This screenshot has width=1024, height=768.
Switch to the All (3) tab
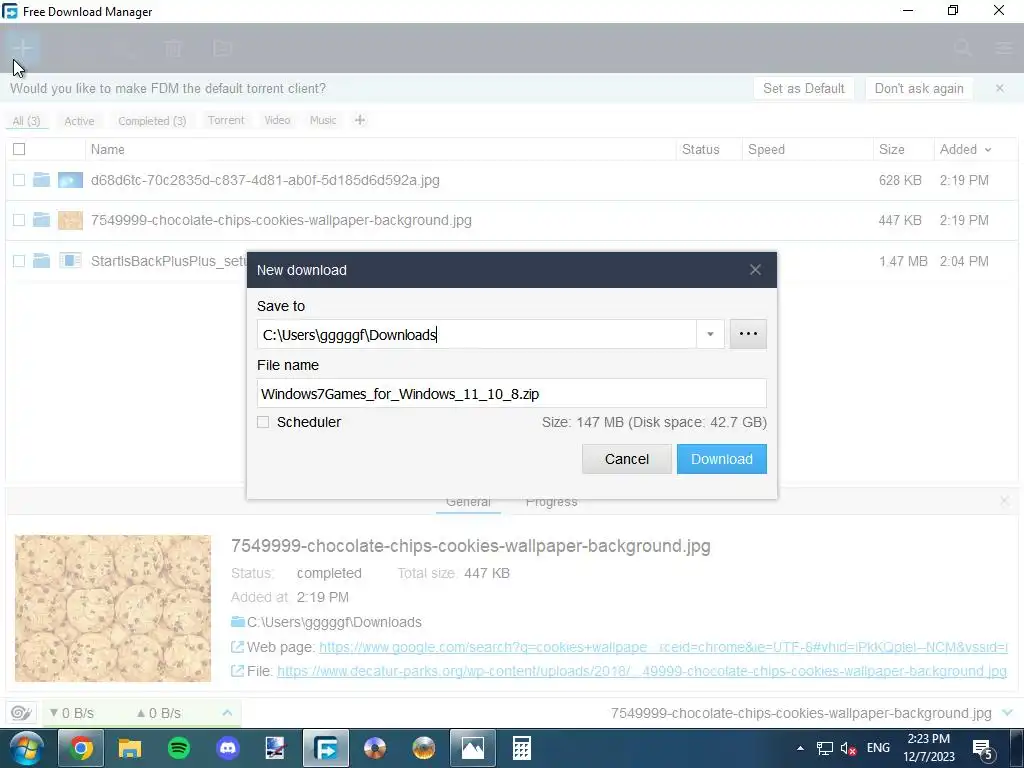(26, 121)
